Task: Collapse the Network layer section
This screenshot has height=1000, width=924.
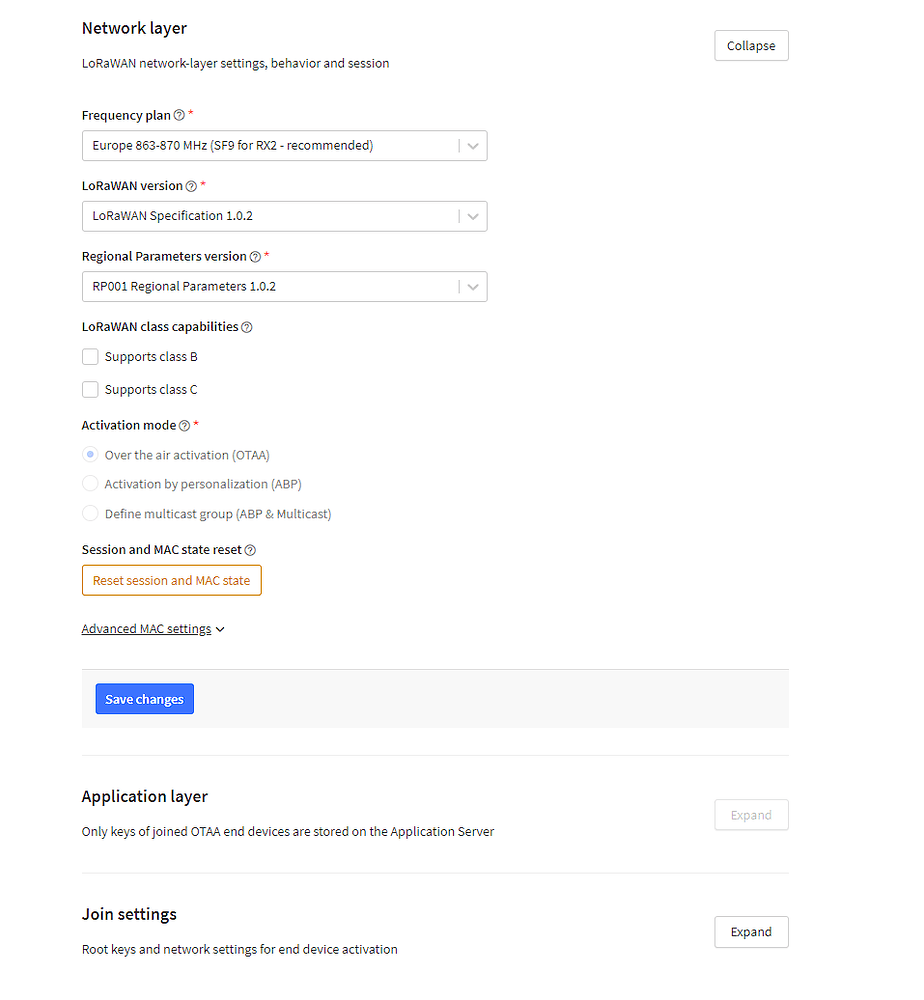Action: click(751, 46)
